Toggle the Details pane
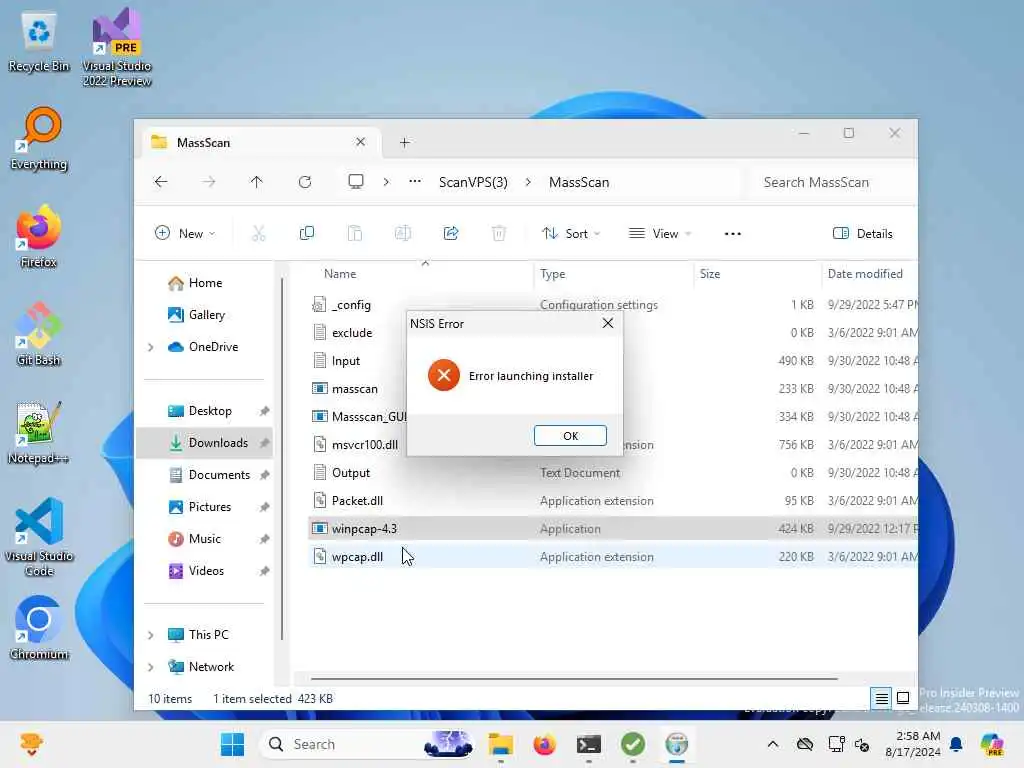Image resolution: width=1024 pixels, height=768 pixels. 863,233
